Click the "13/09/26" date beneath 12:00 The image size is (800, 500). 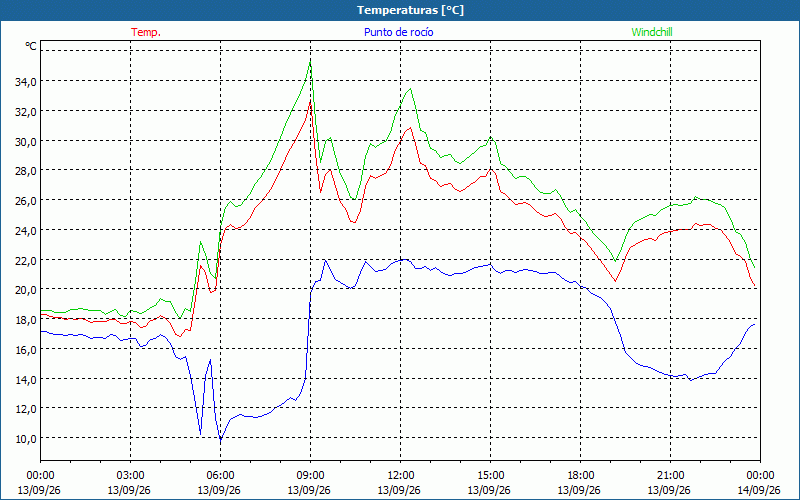point(399,490)
